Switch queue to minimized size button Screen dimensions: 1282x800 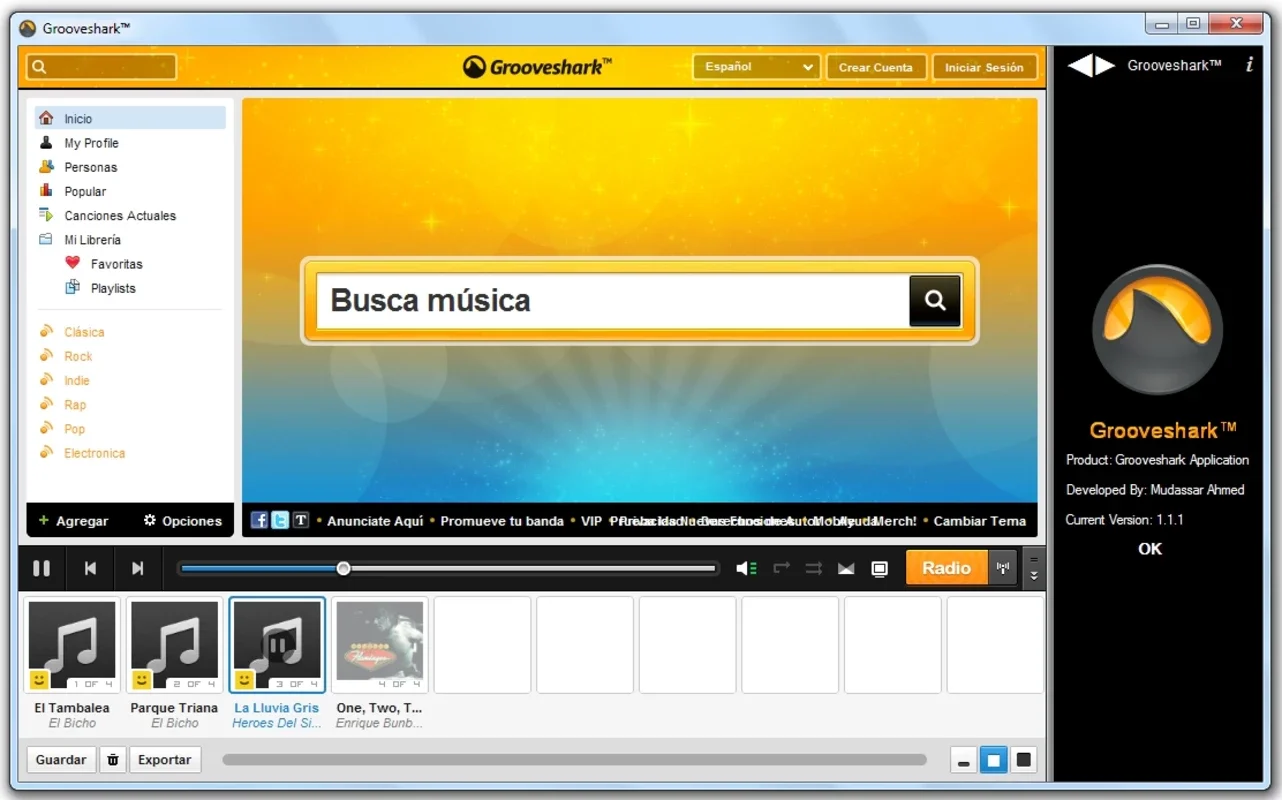(x=964, y=761)
